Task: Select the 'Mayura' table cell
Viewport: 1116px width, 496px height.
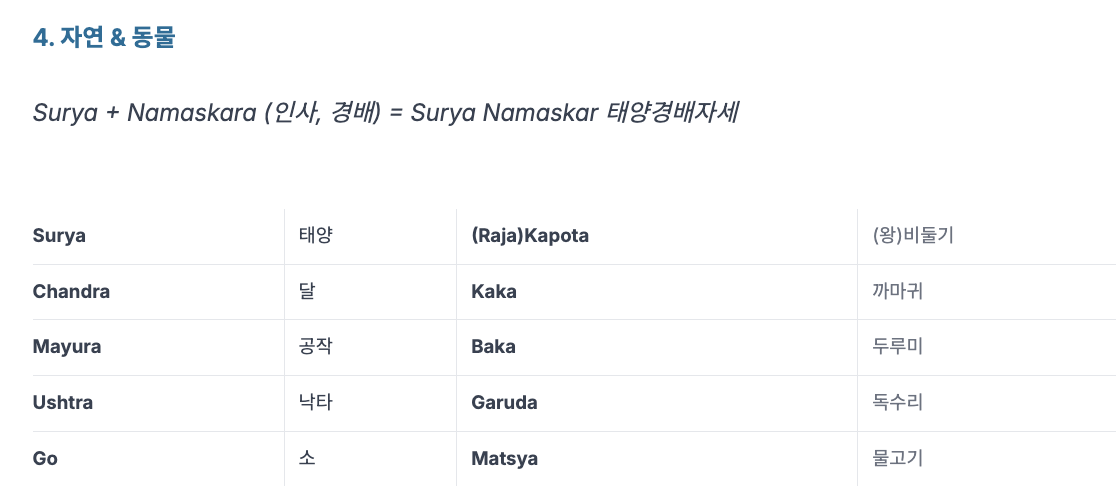Action: 158,347
